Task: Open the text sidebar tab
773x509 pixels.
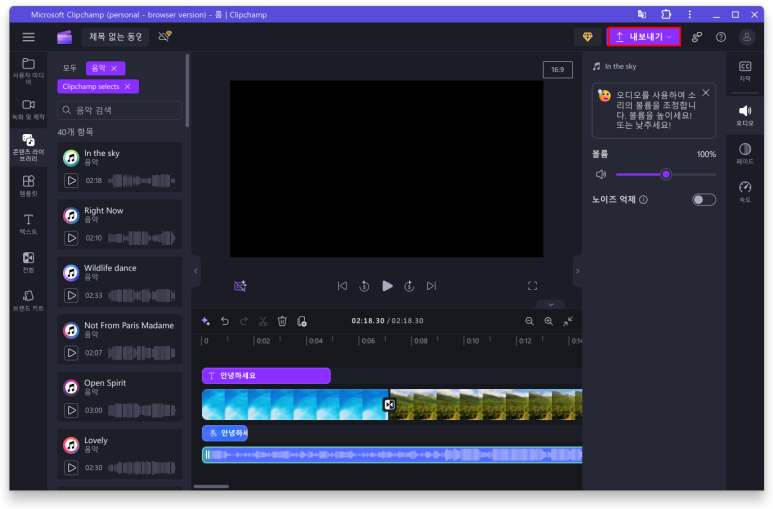Action: click(x=28, y=224)
